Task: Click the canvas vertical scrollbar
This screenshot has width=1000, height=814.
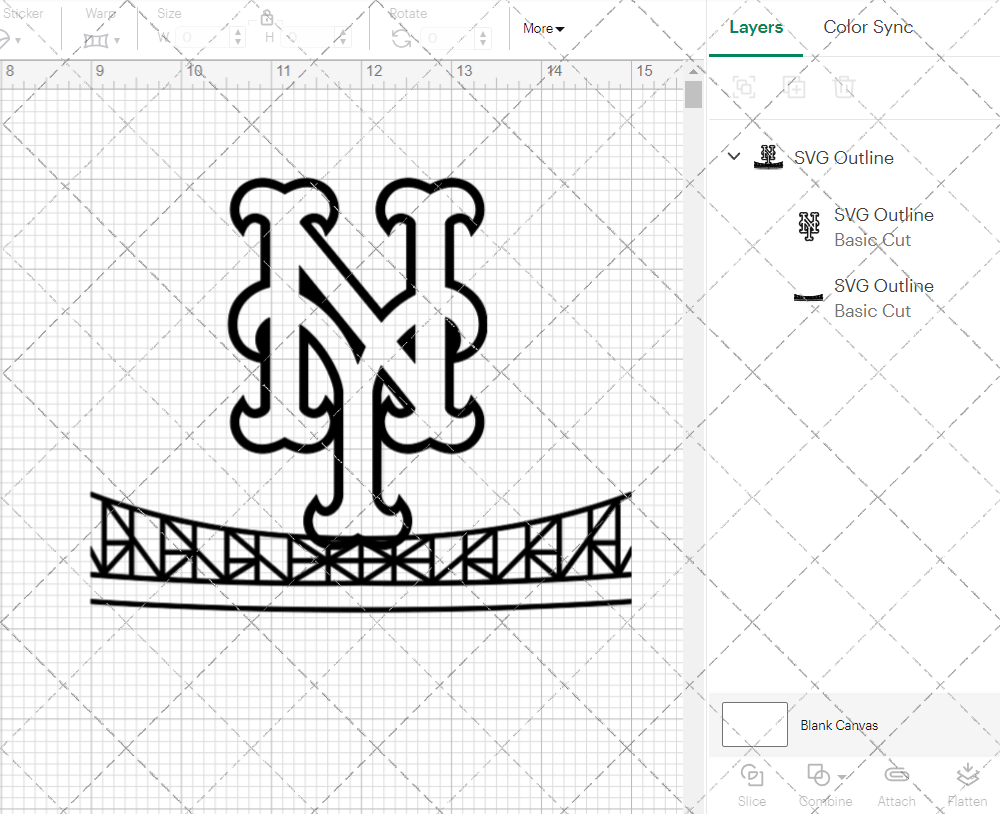Action: [x=693, y=95]
